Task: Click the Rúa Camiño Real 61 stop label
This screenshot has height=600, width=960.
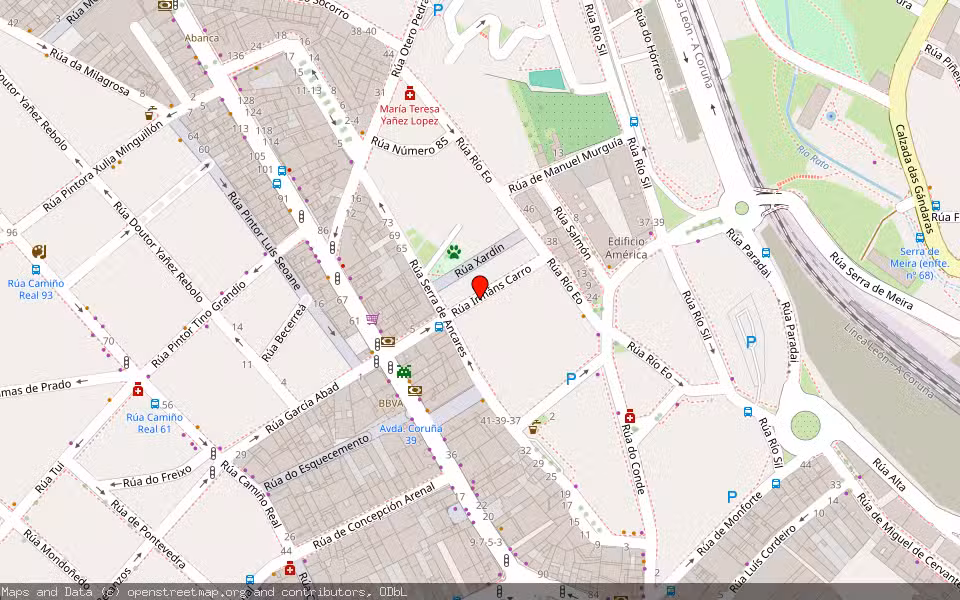Action: [154, 423]
